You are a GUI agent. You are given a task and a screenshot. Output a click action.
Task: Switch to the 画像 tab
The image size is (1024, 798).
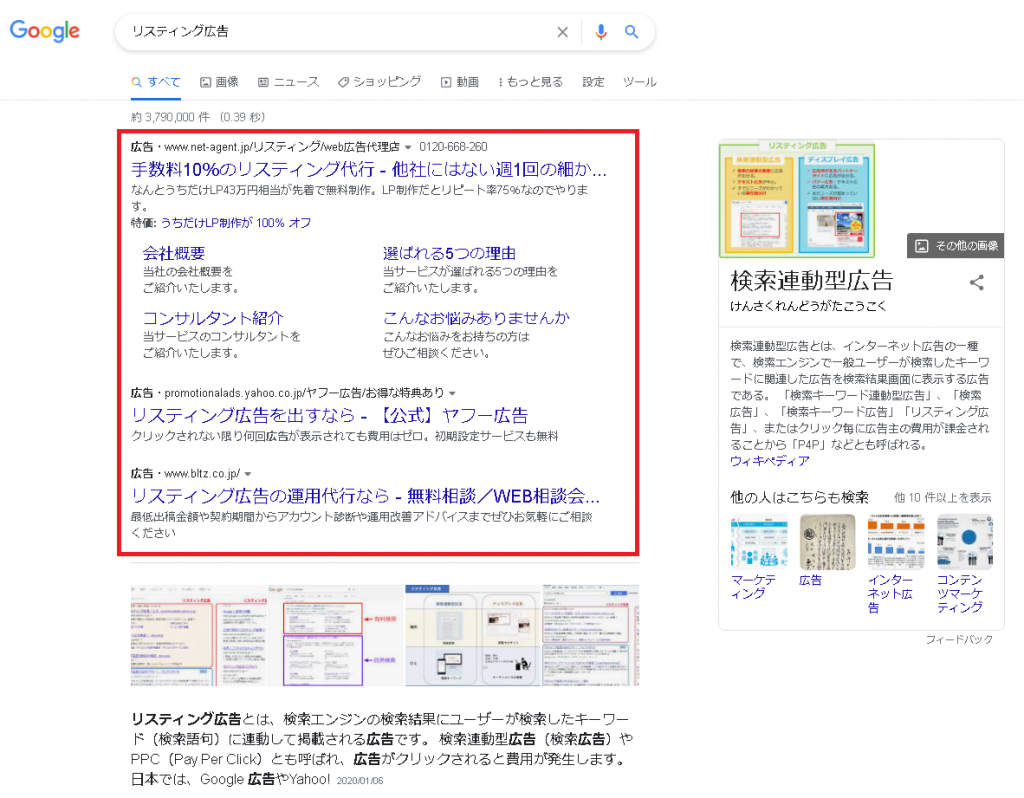click(219, 82)
